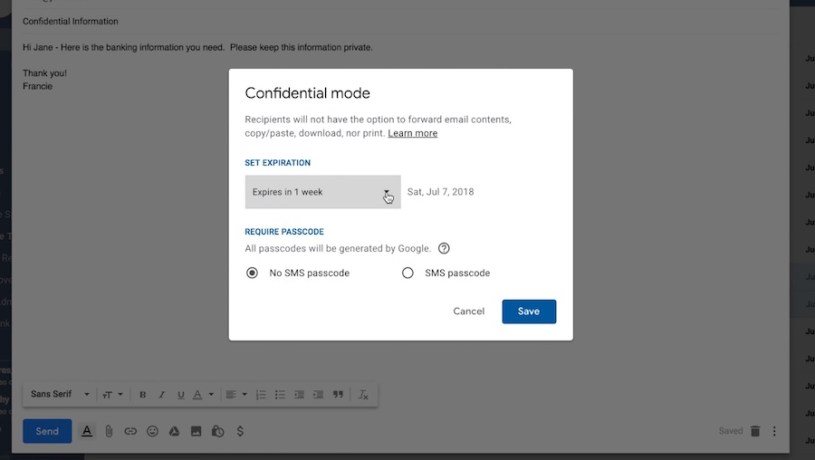Cancel the Confidential mode dialog
The image size is (815, 460).
(x=468, y=311)
